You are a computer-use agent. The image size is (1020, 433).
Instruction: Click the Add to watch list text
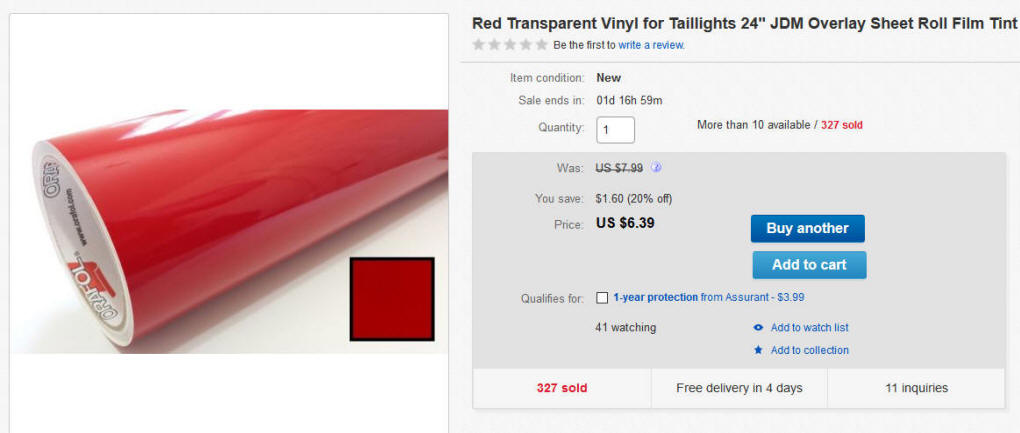809,328
